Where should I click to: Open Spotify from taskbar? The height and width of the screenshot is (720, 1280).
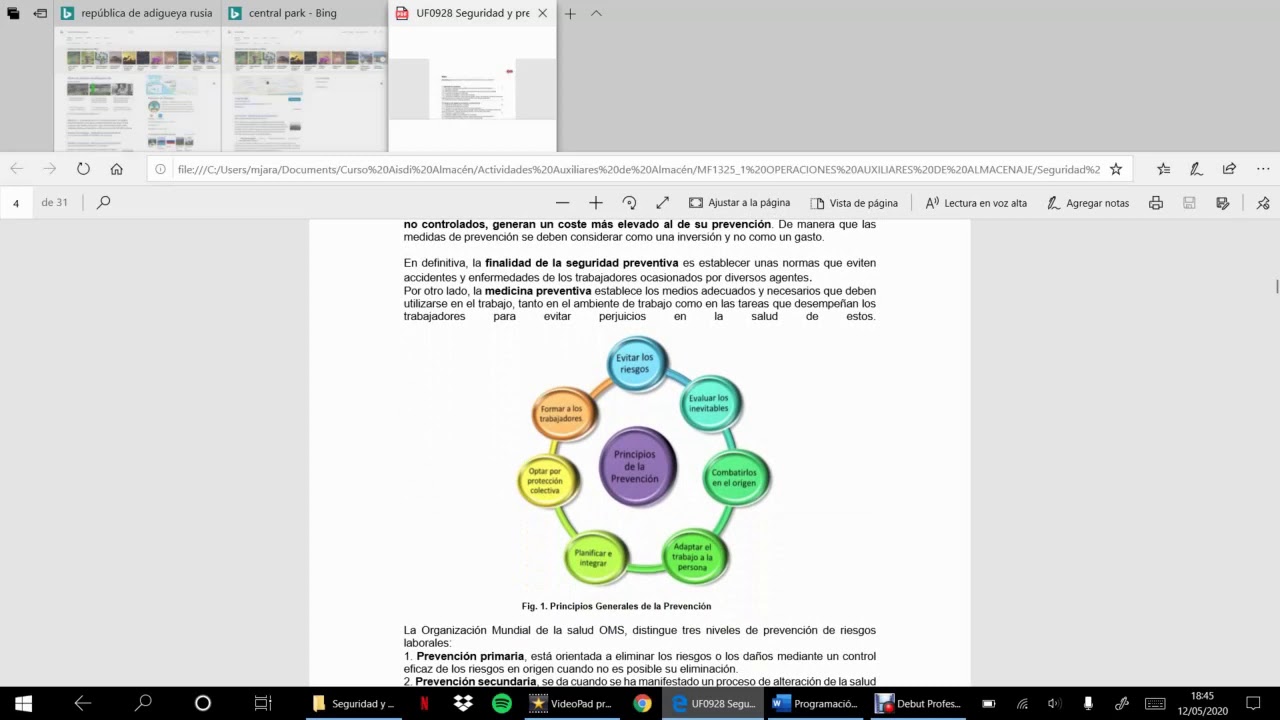(502, 703)
